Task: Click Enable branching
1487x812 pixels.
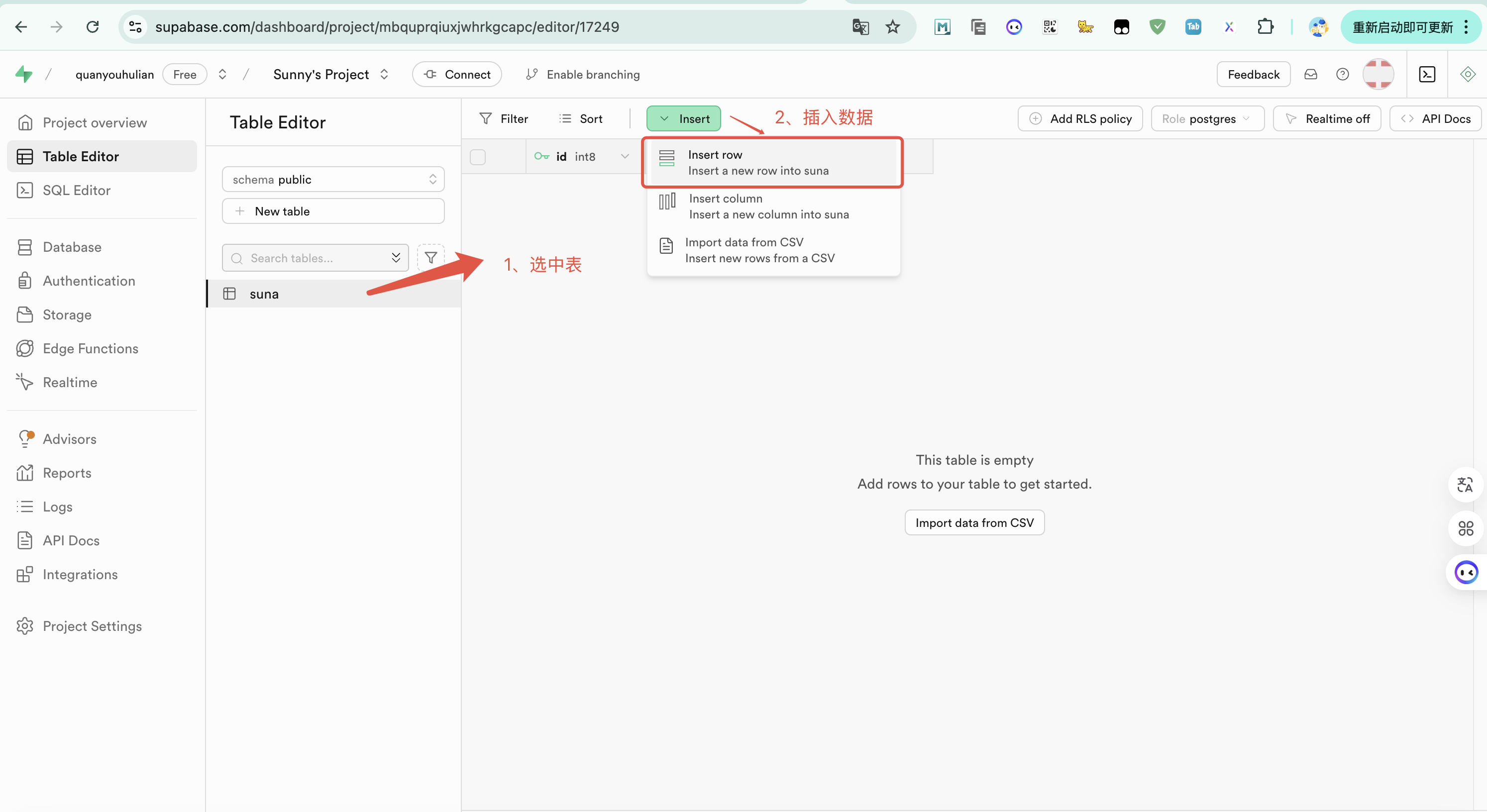Action: 582,75
